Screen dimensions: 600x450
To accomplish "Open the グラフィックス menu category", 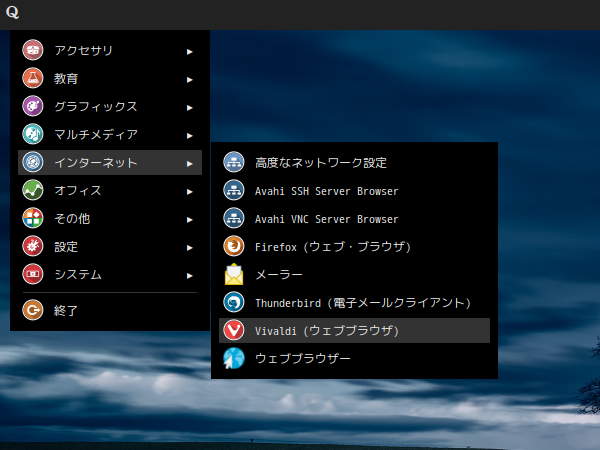I will click(110, 106).
